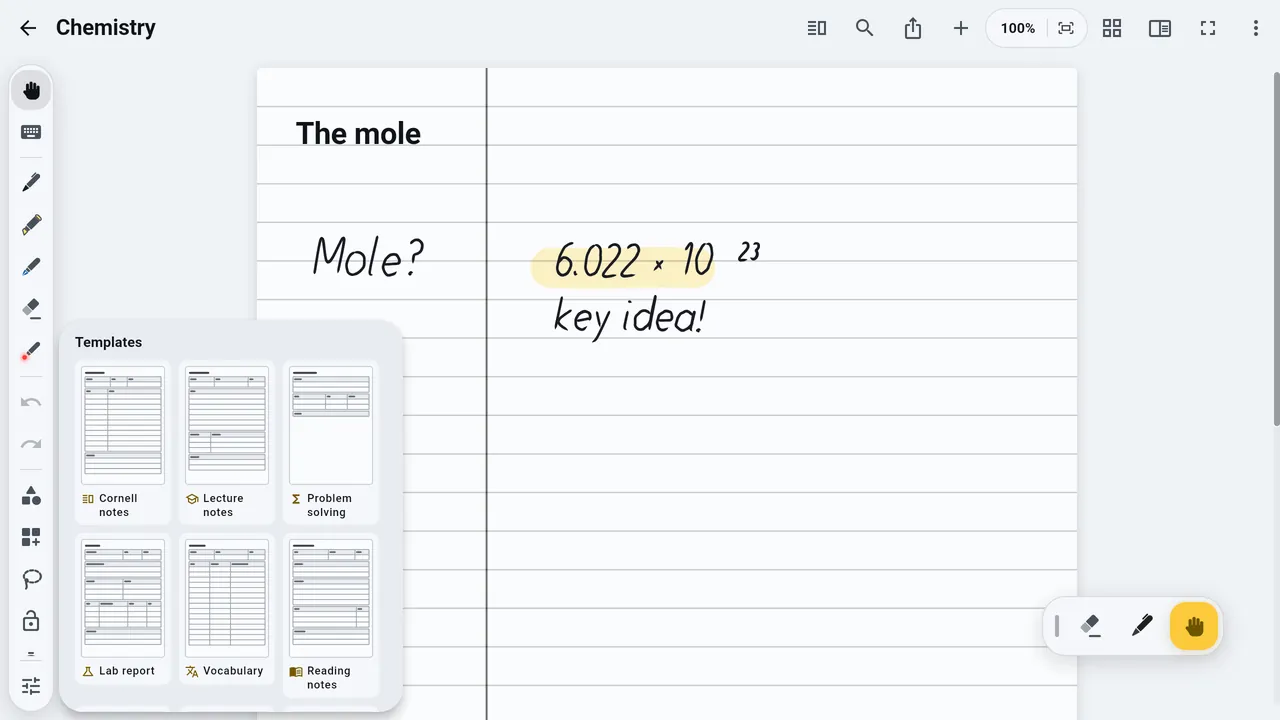Open the page grid overview
Image resolution: width=1280 pixels, height=720 pixels.
pyautogui.click(x=1112, y=28)
